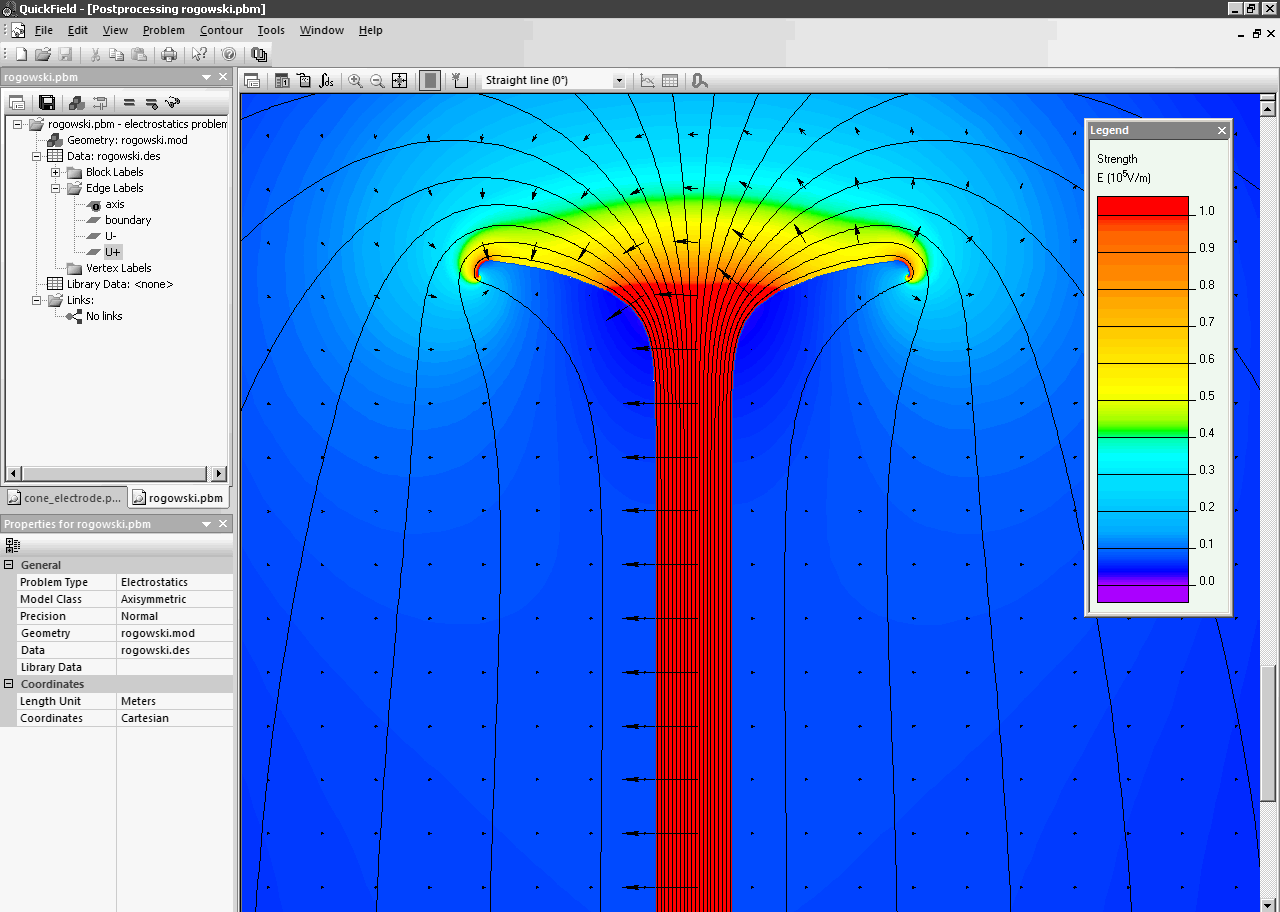Open the Tools menu
This screenshot has height=912, width=1280.
coord(271,30)
